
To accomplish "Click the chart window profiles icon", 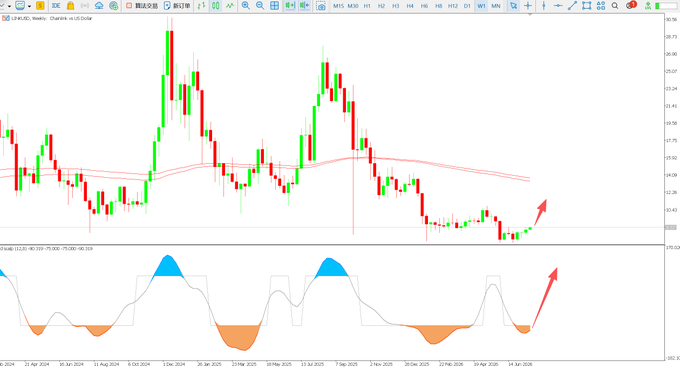I will point(20,6).
